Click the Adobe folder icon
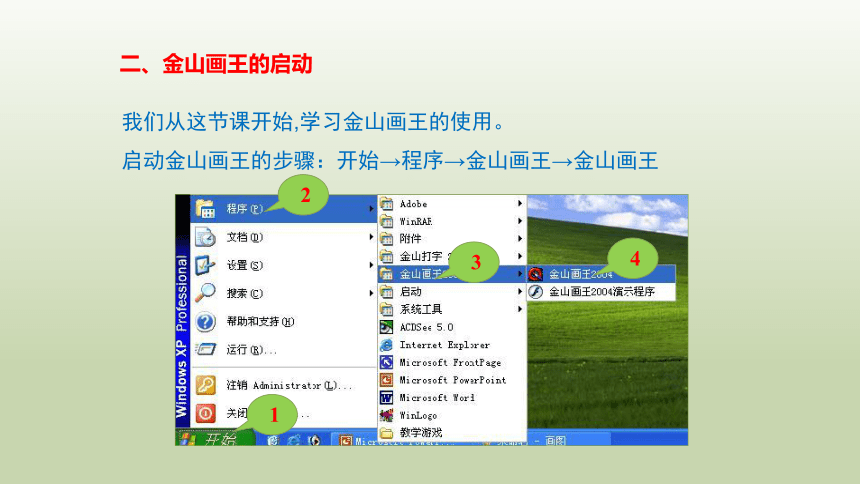 click(x=387, y=204)
